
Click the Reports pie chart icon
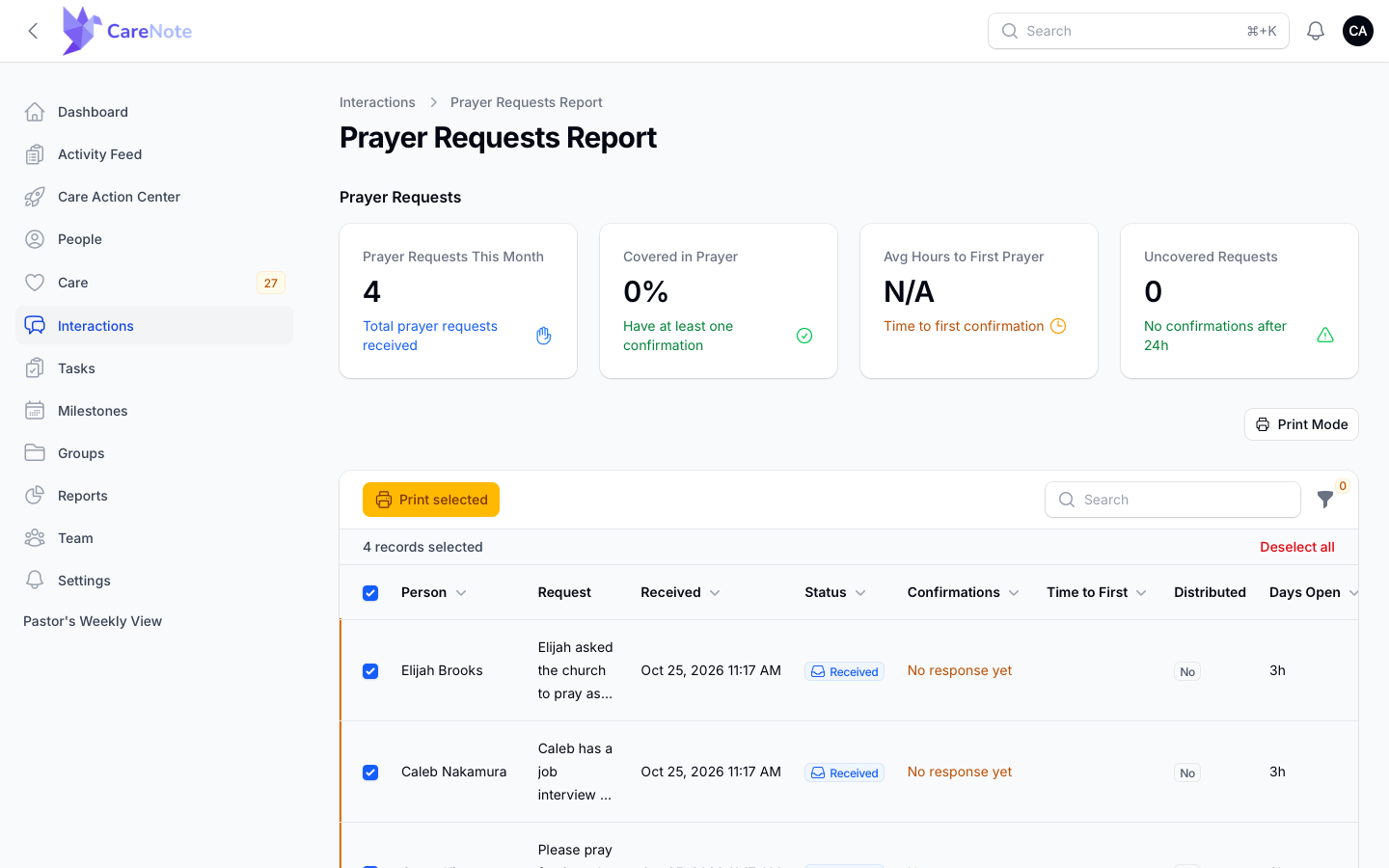click(35, 496)
